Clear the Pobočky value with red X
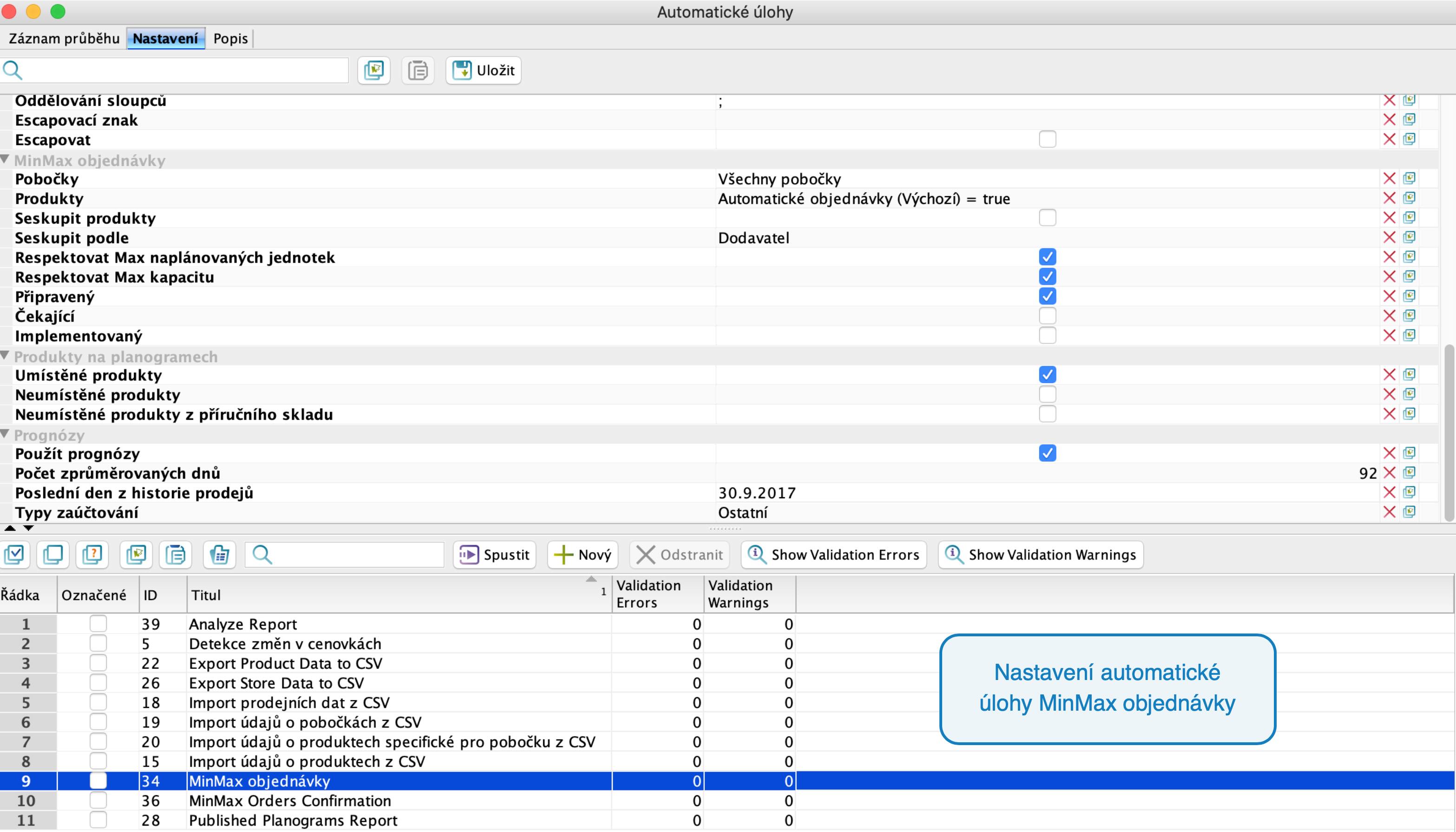 pos(1389,179)
